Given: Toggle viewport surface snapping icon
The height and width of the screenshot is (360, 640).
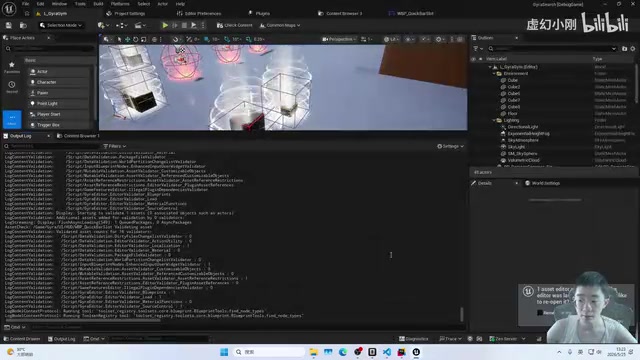Looking at the screenshot, I should pyautogui.click(x=189, y=39).
